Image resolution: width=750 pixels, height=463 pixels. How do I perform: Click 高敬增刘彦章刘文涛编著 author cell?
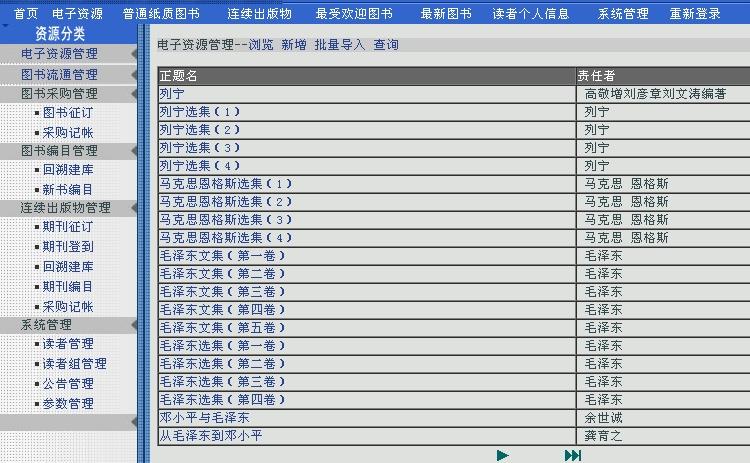click(x=655, y=94)
